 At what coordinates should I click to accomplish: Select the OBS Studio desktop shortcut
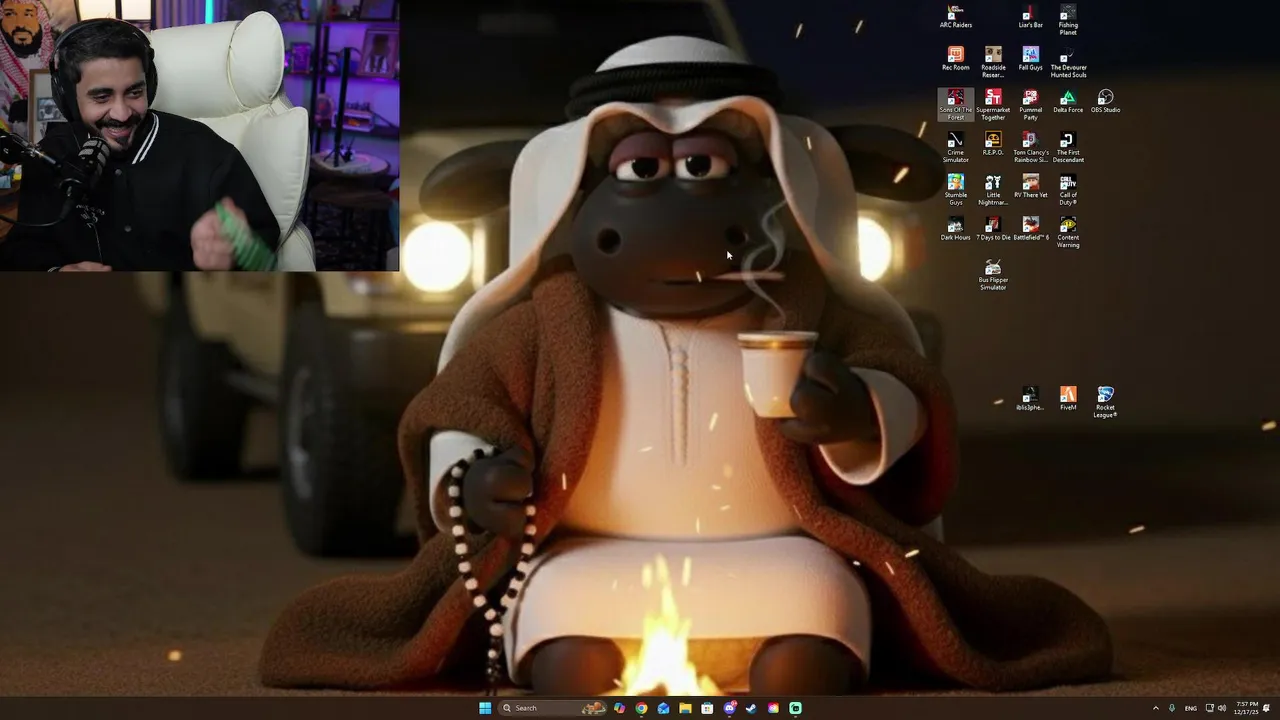coord(1105,101)
